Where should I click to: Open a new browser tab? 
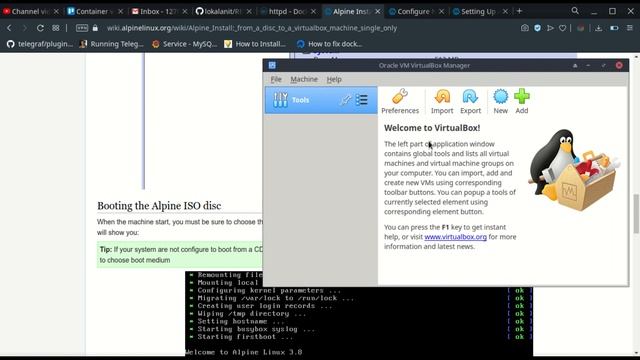[519, 11]
